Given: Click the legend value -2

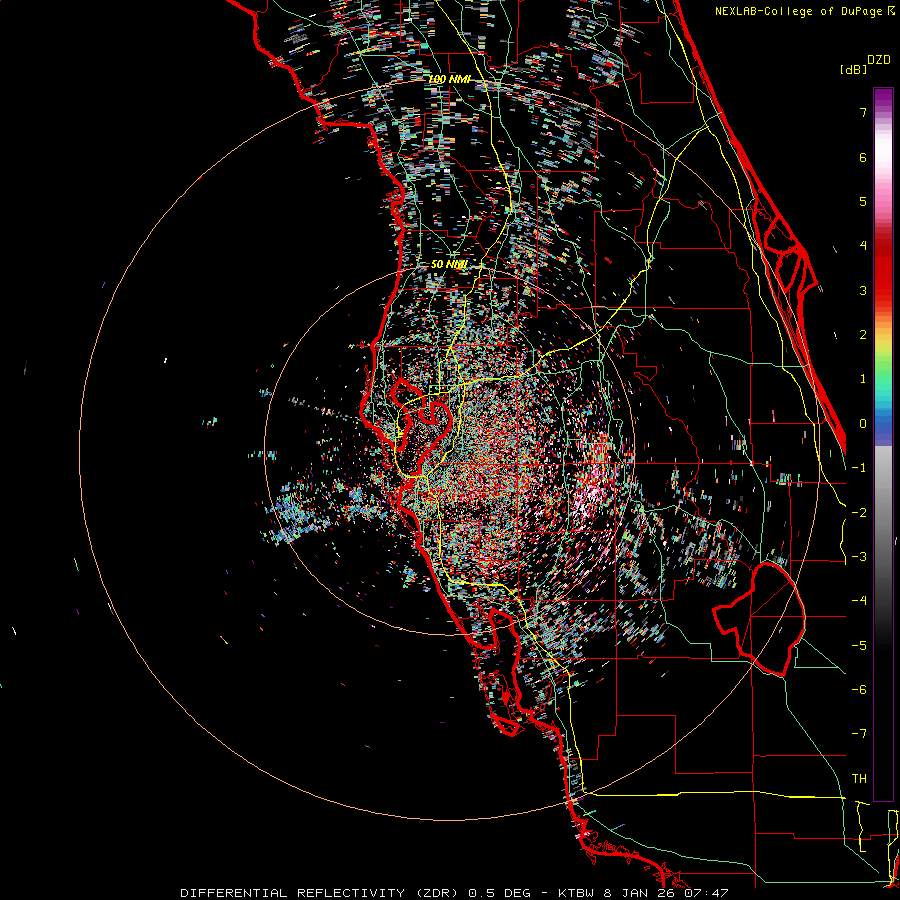Looking at the screenshot, I should pos(859,513).
